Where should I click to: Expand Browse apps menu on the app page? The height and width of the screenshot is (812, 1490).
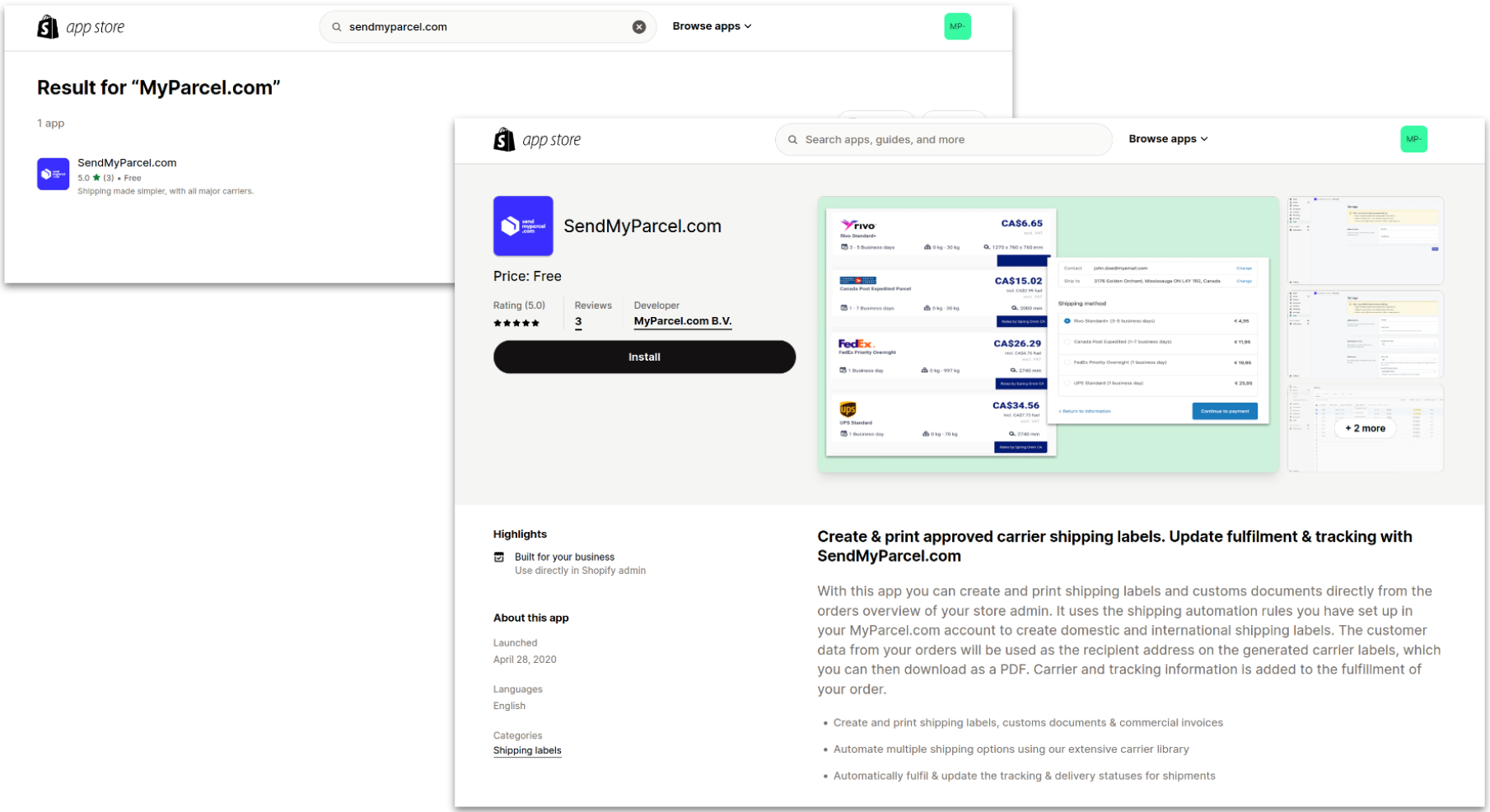1168,139
